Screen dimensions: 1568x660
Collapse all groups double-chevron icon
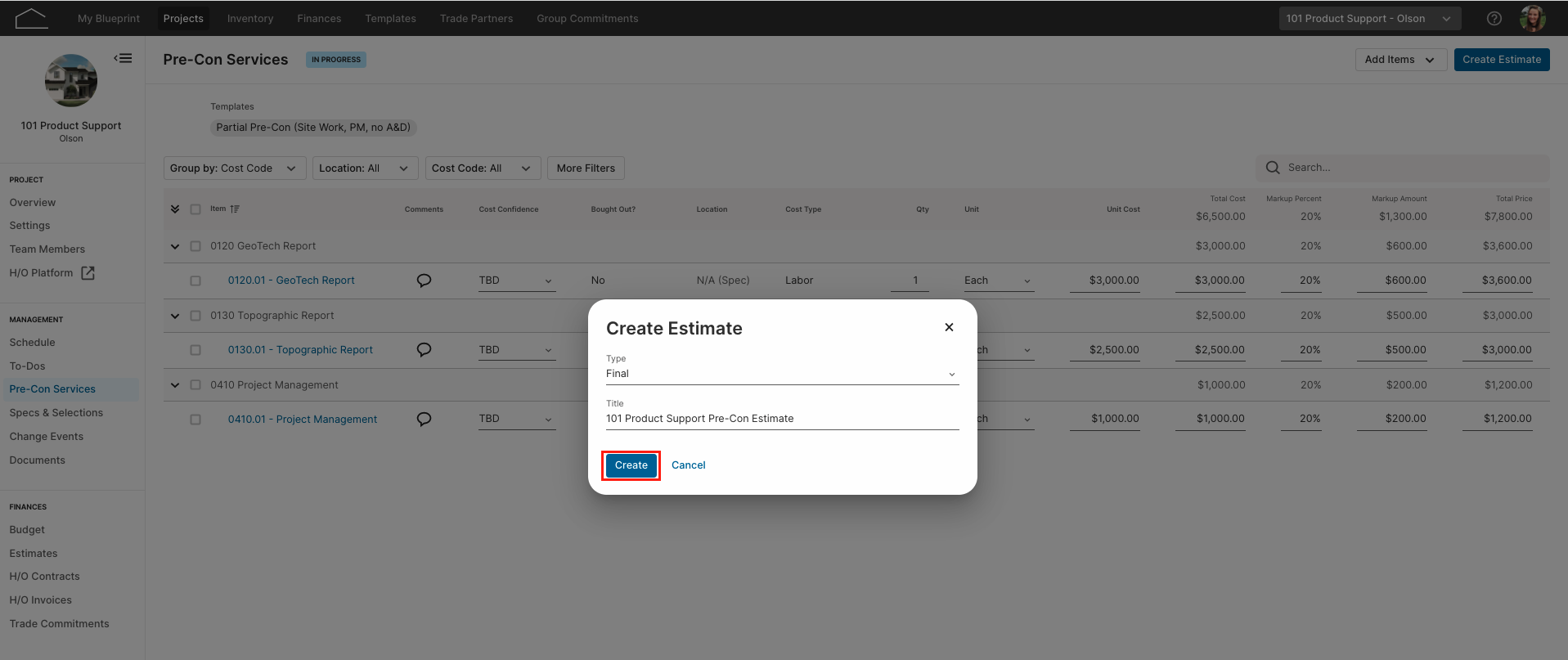[x=175, y=209]
